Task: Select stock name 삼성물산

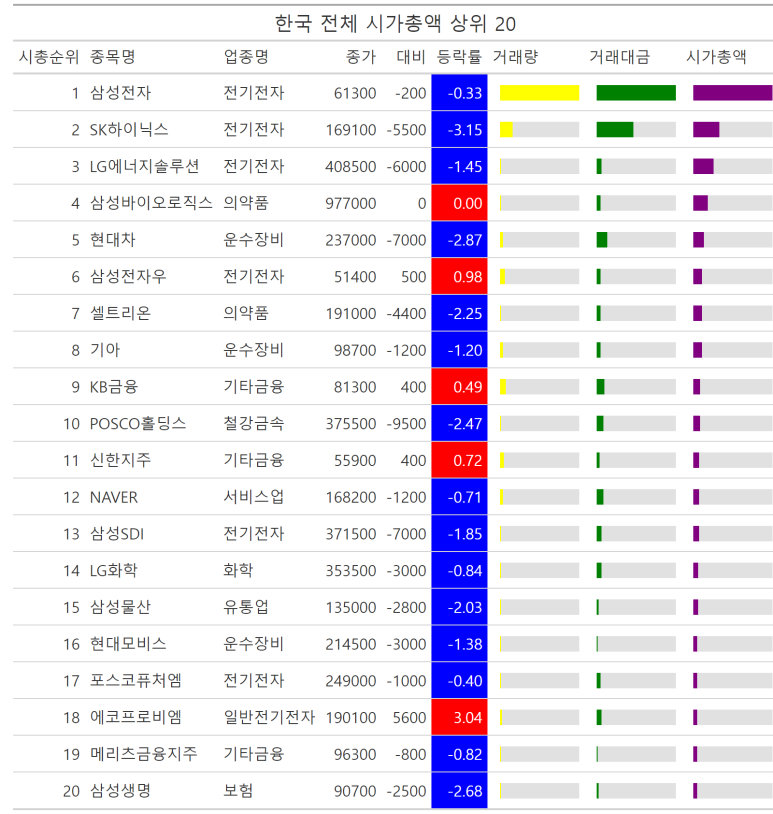Action: (x=120, y=607)
